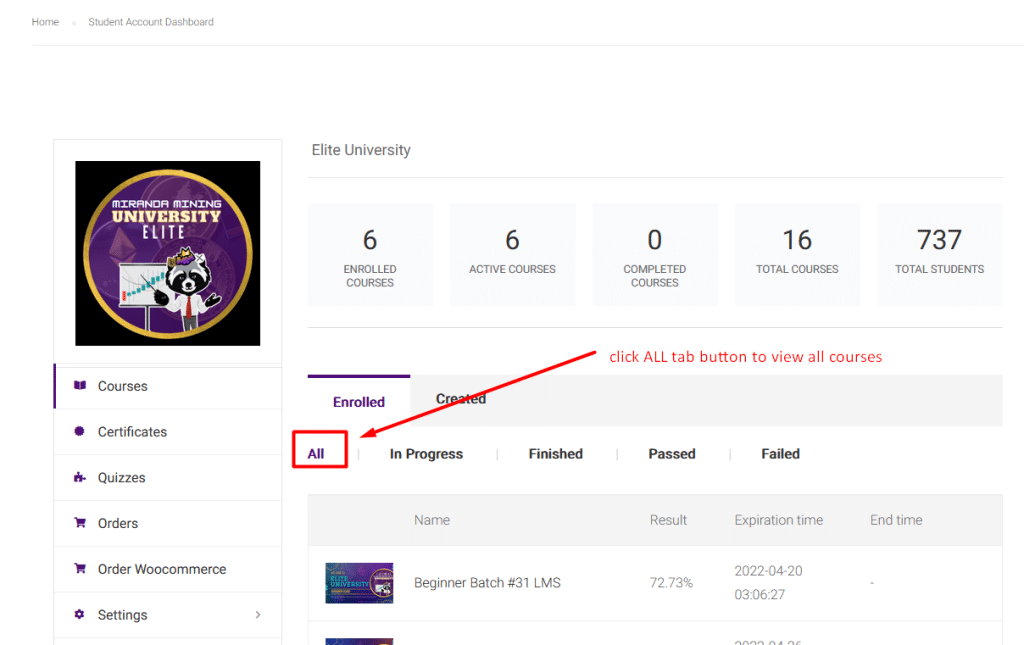
Task: Click the Certificates badge icon in sidebar
Action: 80,432
